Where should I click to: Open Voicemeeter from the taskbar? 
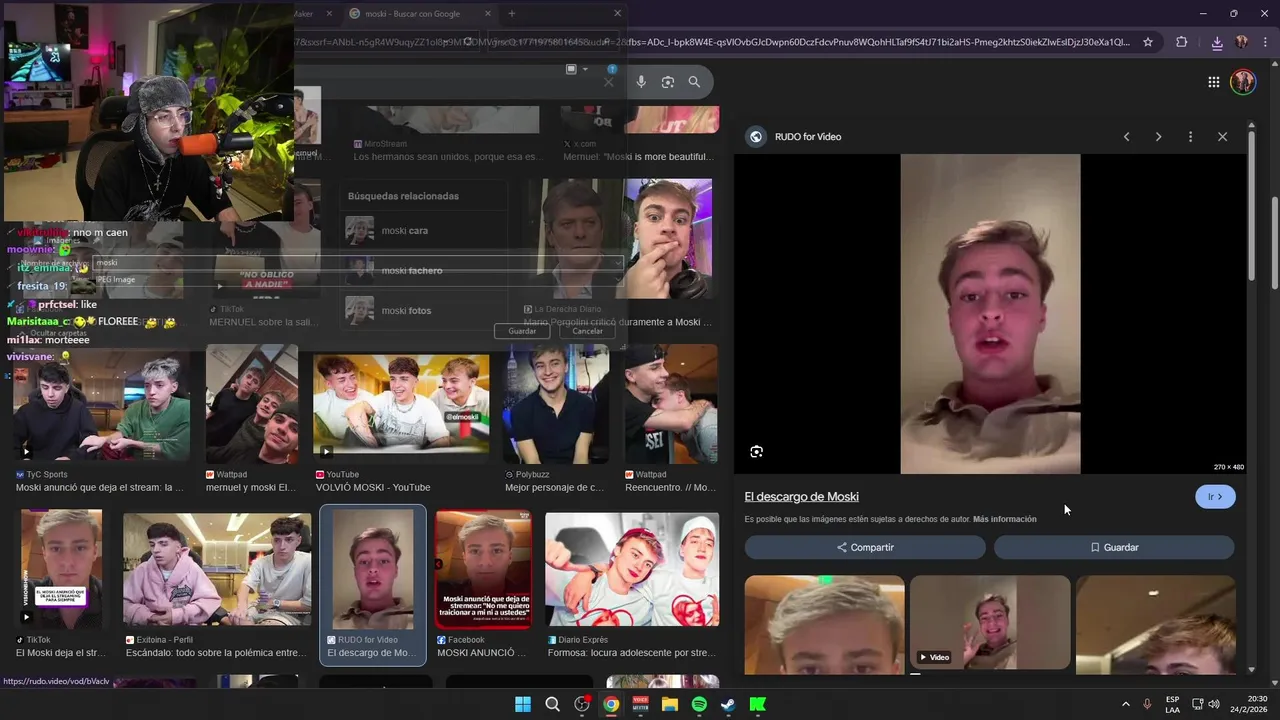coord(641,704)
